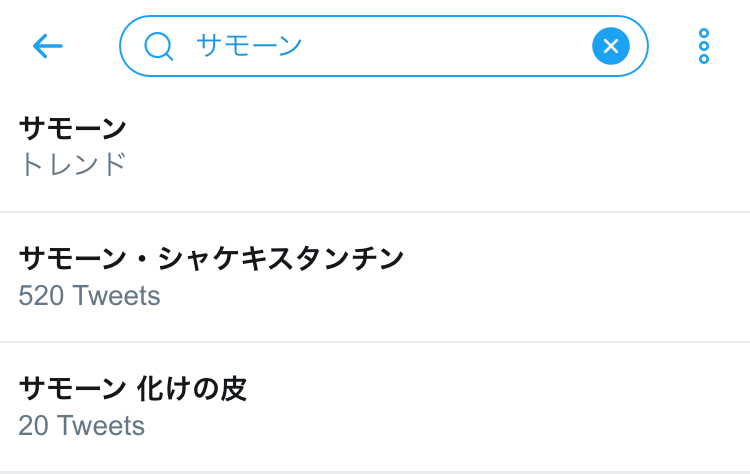Click the bold 化けの皮 result title
The image size is (750, 474).
(133, 389)
